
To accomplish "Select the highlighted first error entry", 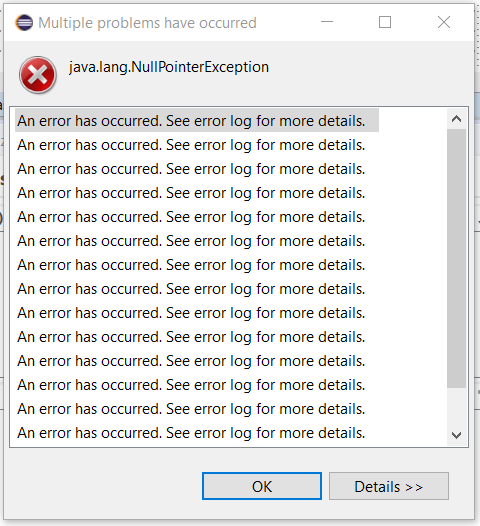I will (197, 120).
